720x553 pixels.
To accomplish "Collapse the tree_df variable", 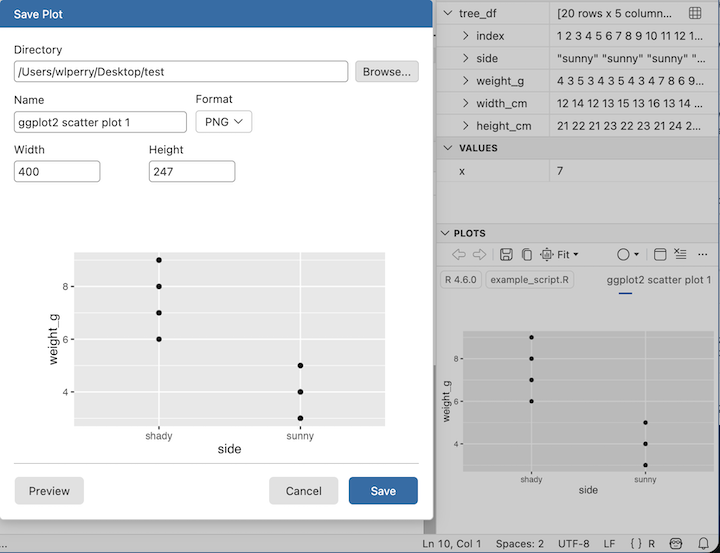I will coord(448,13).
